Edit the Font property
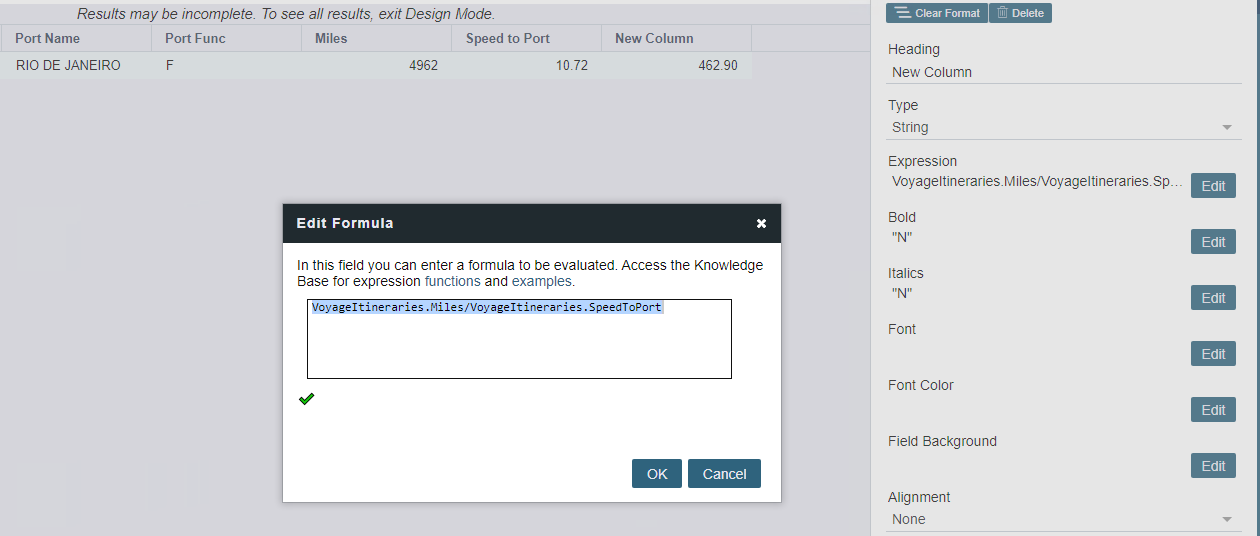The image size is (1260, 536). tap(1212, 354)
